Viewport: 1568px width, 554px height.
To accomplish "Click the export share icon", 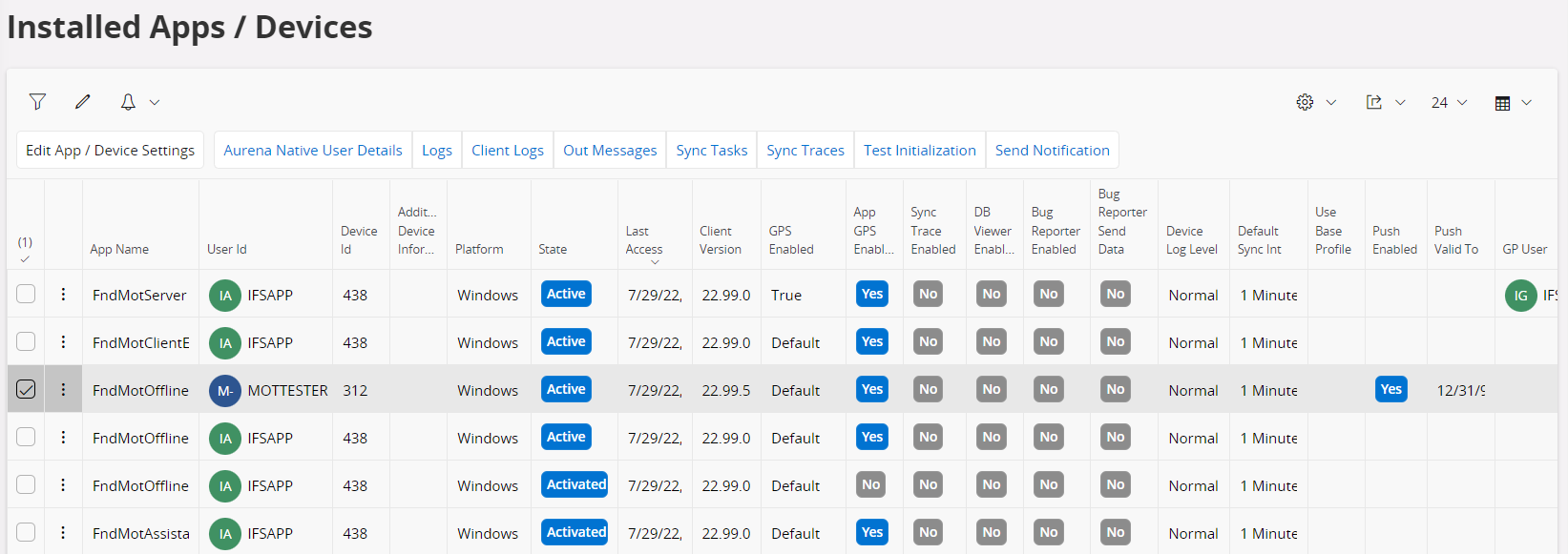I will click(1374, 102).
